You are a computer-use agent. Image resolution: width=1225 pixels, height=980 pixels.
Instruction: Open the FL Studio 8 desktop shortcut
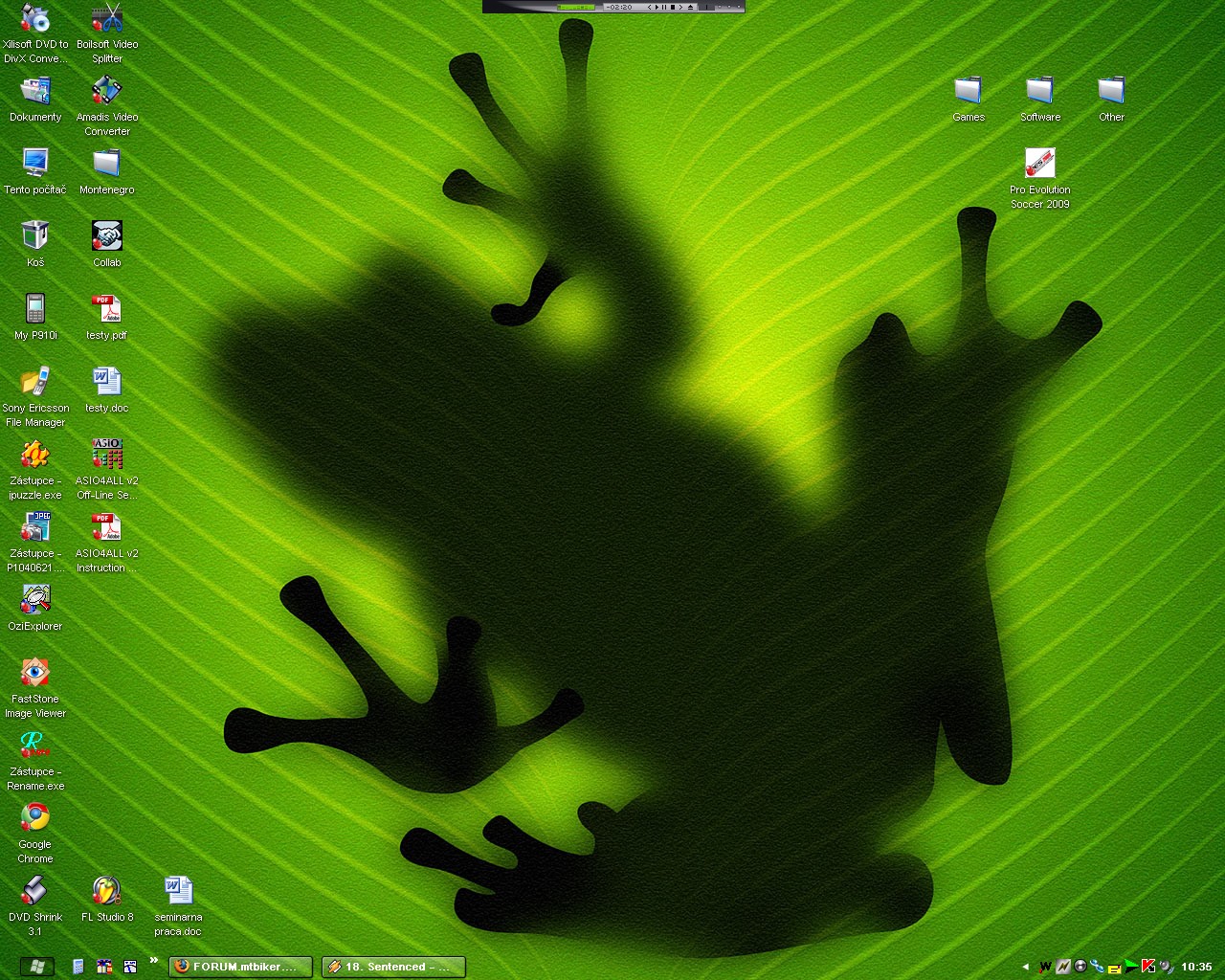106,892
